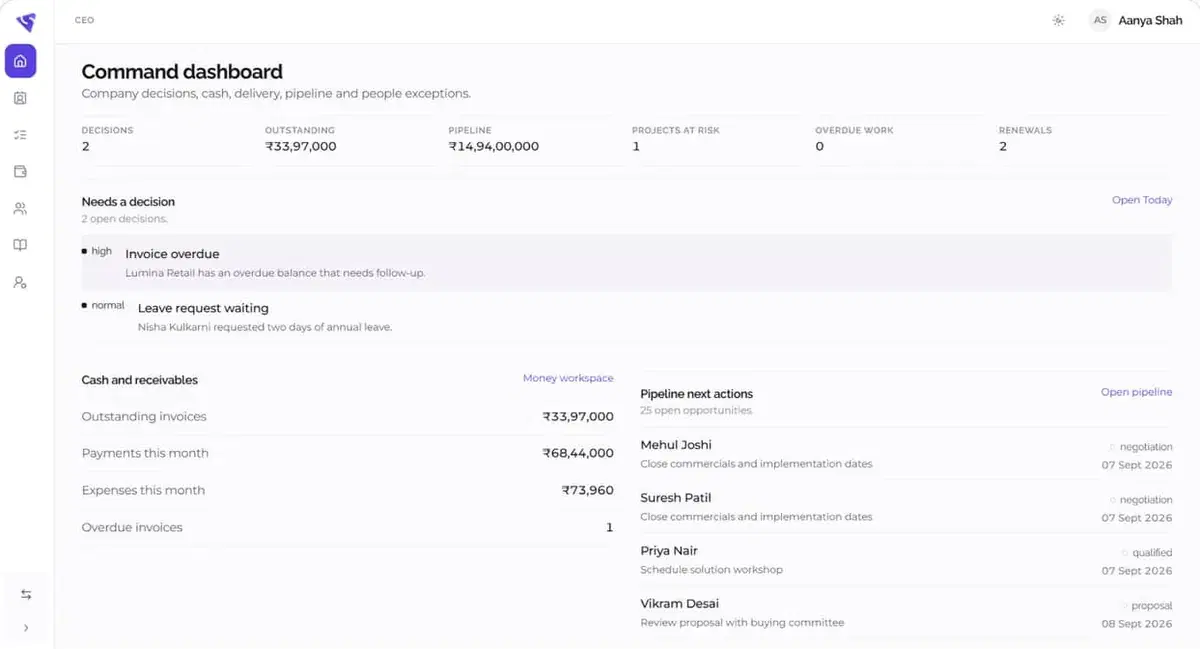This screenshot has height=649, width=1200.
Task: Click Review proposal with buying committee text
Action: tap(742, 623)
